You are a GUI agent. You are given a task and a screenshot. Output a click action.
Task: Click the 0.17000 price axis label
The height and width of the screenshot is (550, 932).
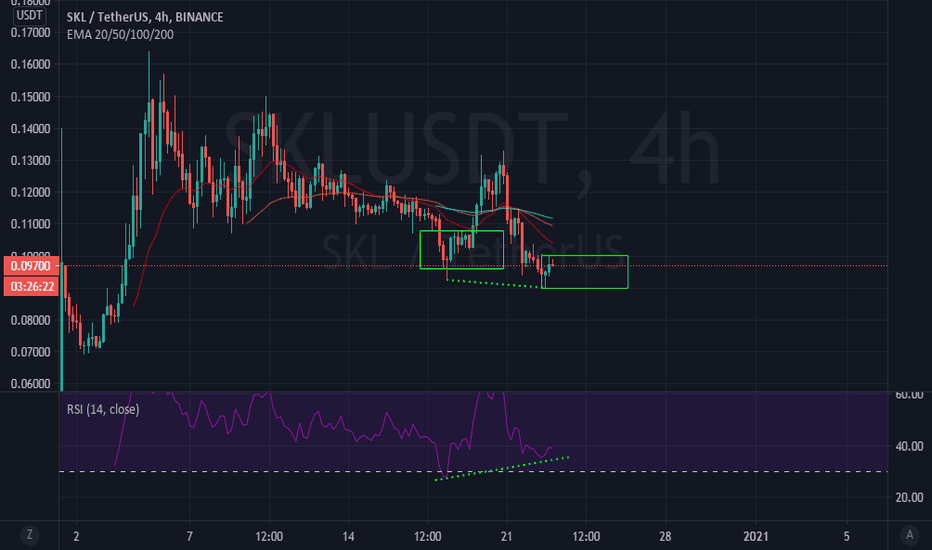pos(30,33)
